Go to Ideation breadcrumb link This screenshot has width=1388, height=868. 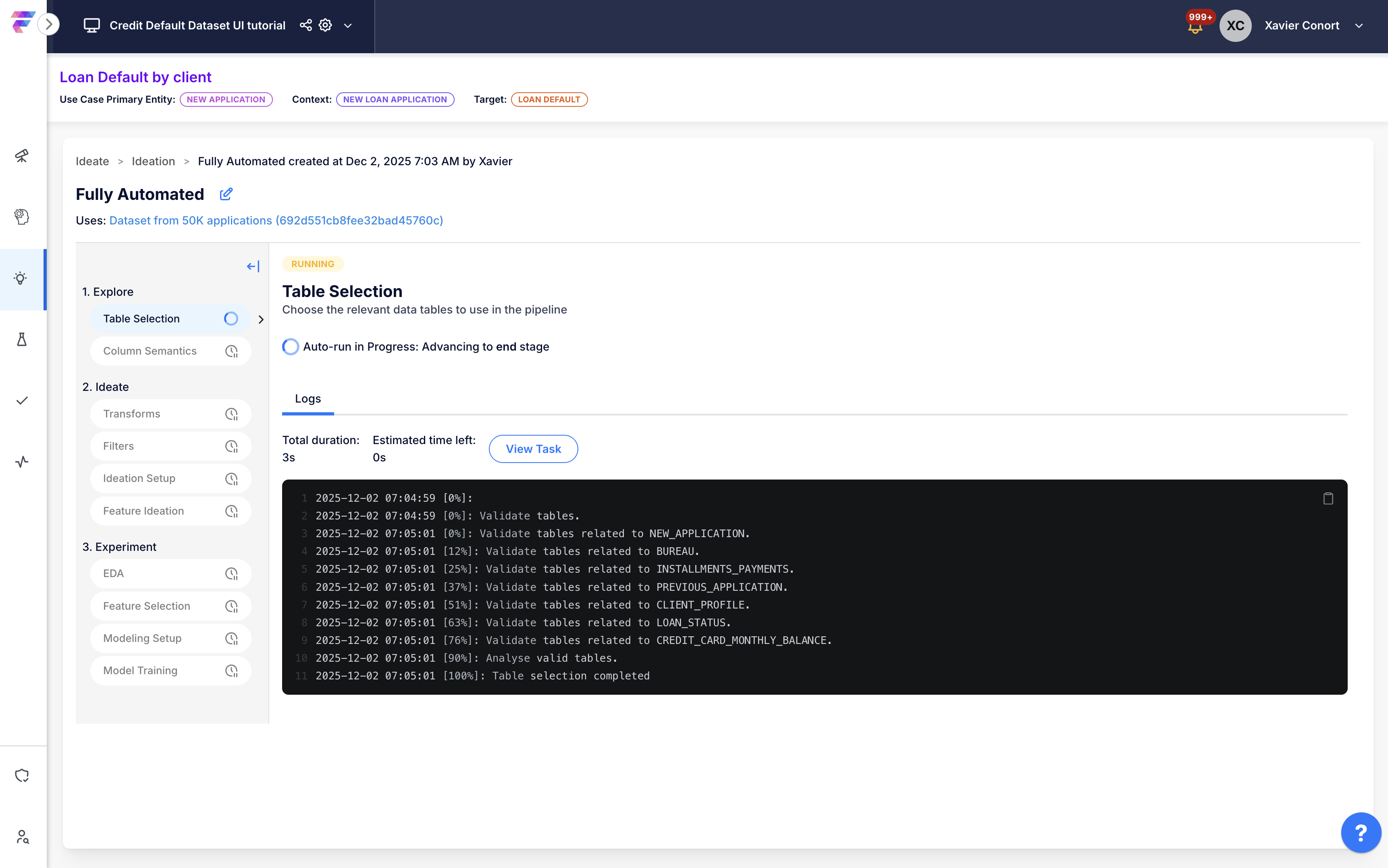pos(153,161)
